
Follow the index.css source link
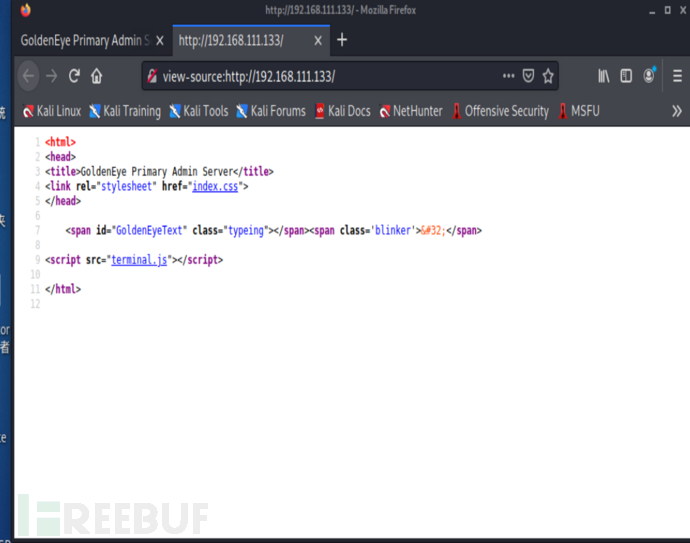(x=215, y=186)
